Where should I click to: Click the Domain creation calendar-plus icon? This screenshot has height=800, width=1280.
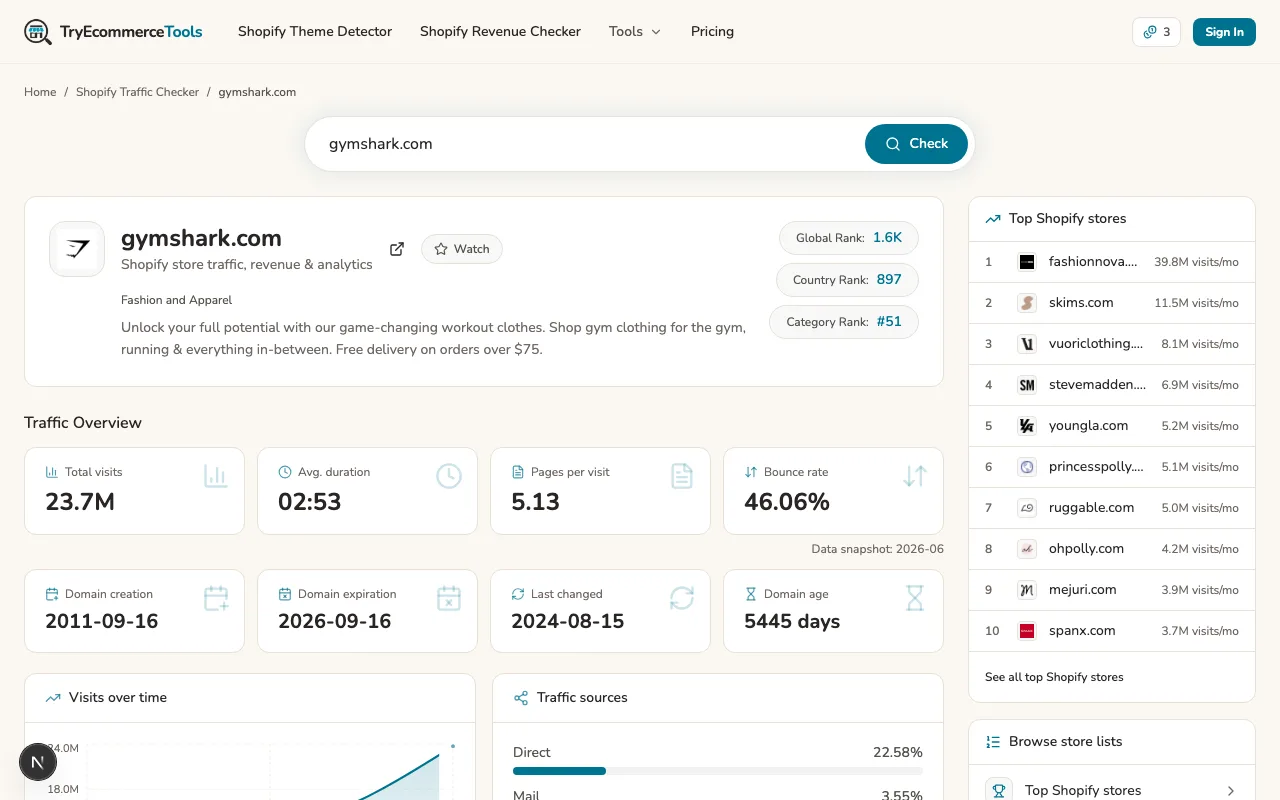[x=216, y=598]
